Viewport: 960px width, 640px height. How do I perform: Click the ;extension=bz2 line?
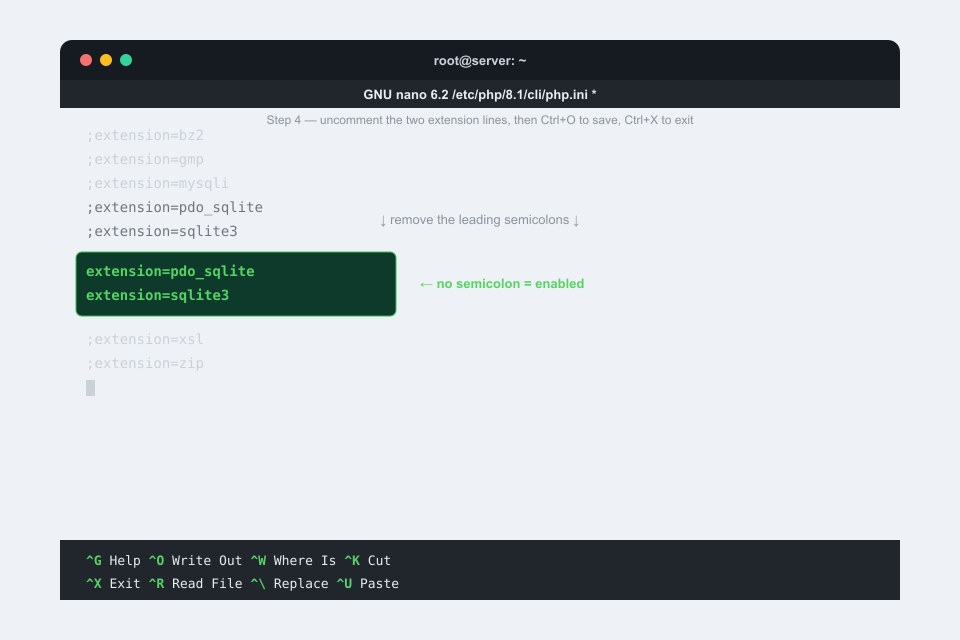[144, 135]
